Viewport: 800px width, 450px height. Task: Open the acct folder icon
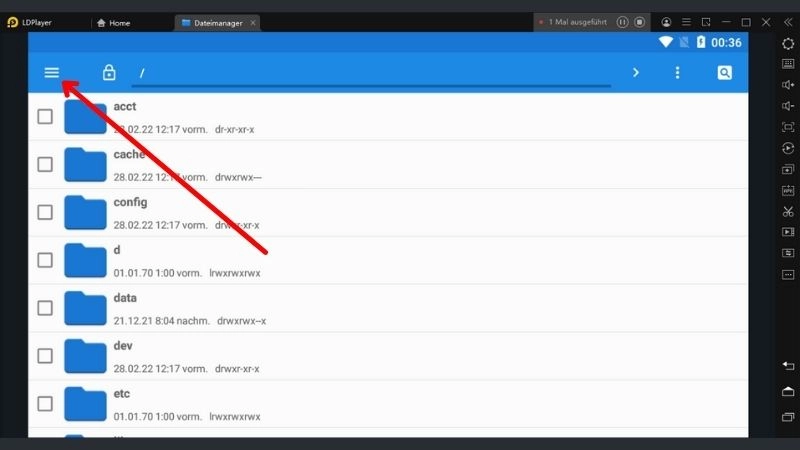85,117
